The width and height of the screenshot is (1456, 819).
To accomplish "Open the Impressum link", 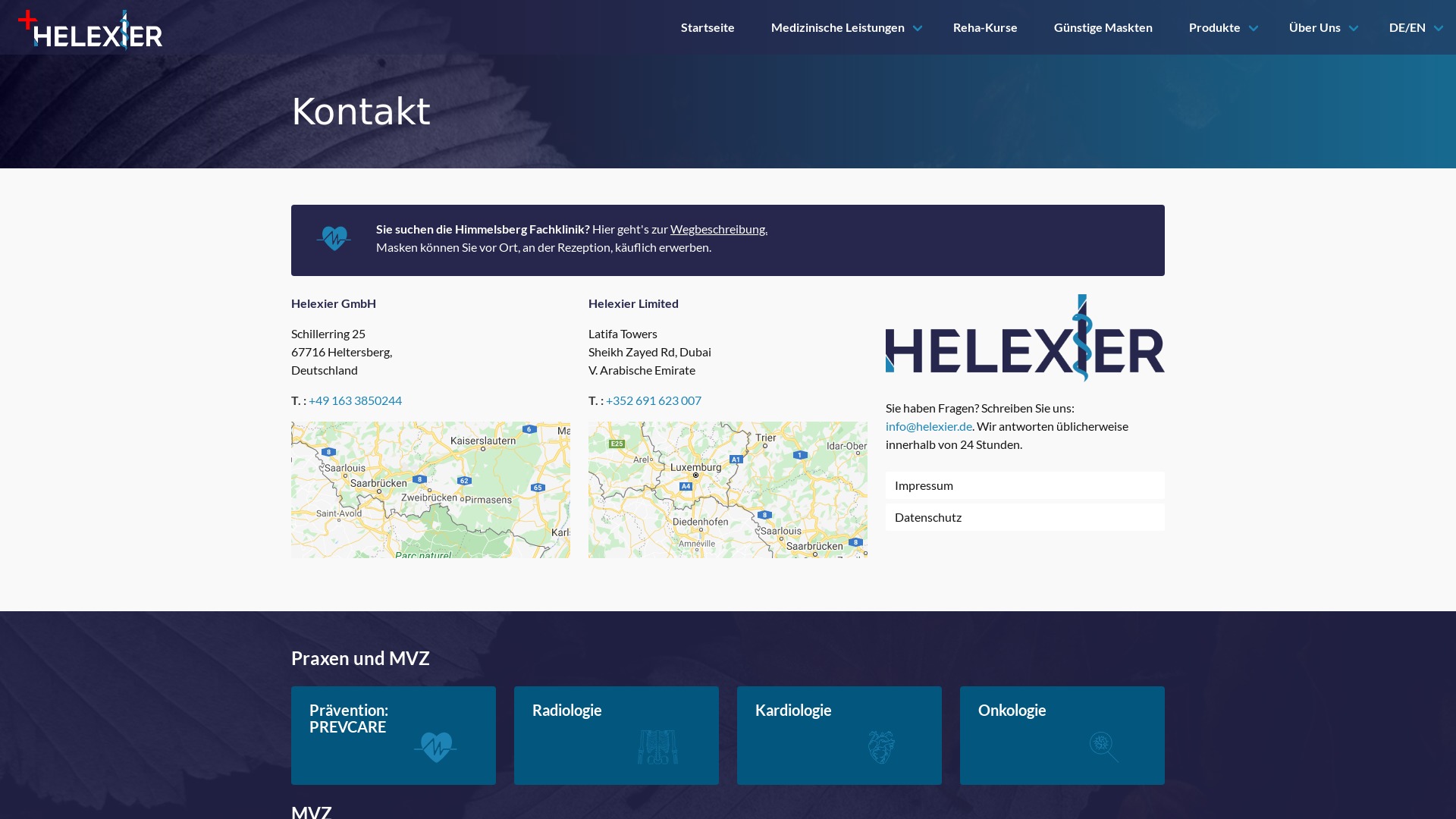I will click(x=1025, y=485).
